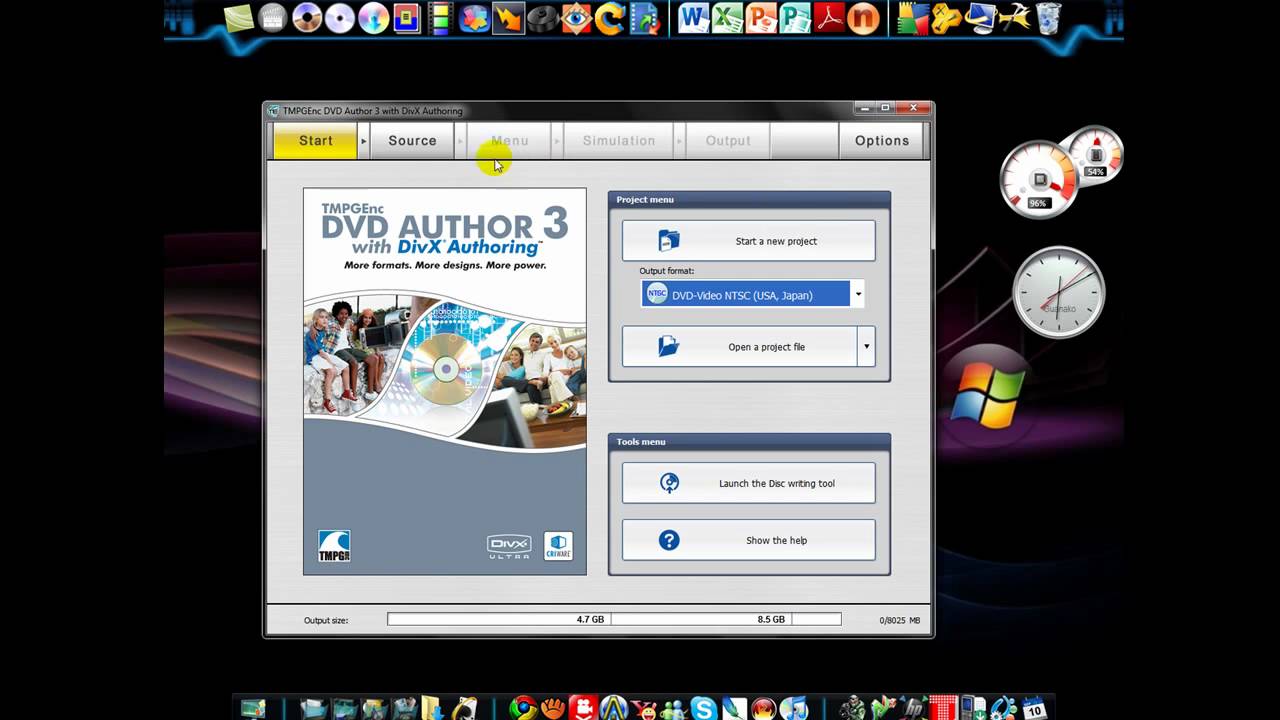Click Start a new project button

point(748,241)
